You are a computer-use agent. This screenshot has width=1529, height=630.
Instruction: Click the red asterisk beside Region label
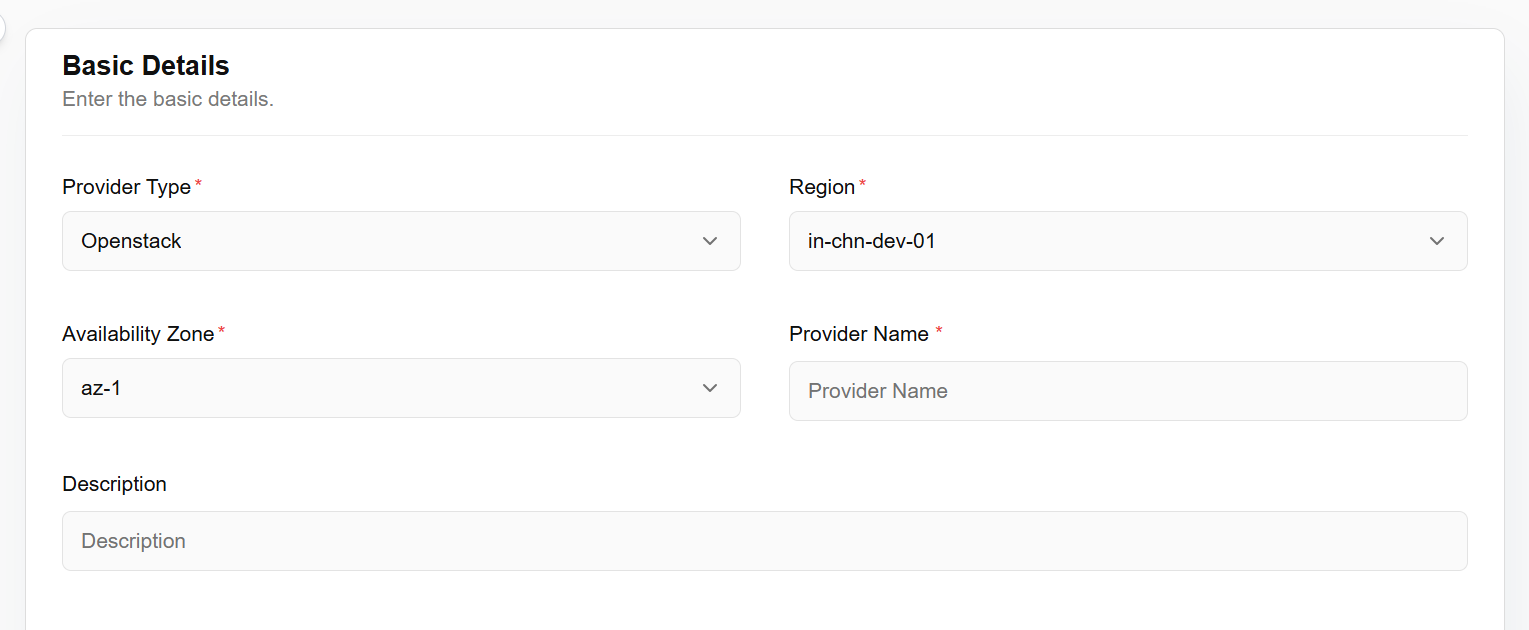(x=863, y=184)
